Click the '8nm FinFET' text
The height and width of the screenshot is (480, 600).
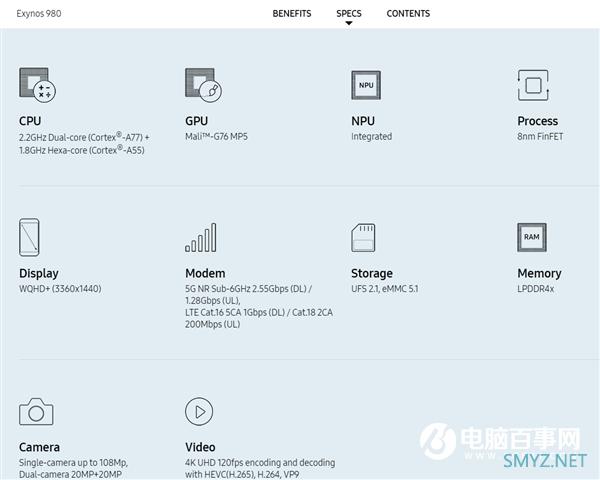coord(540,137)
